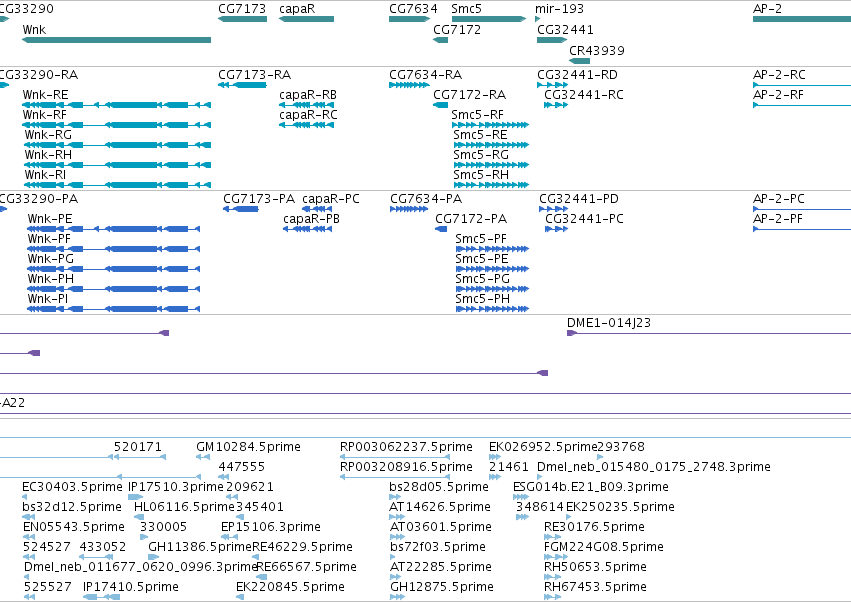This screenshot has height=602, width=851.
Task: Click EST label RP003062237.5prime
Action: click(x=407, y=447)
